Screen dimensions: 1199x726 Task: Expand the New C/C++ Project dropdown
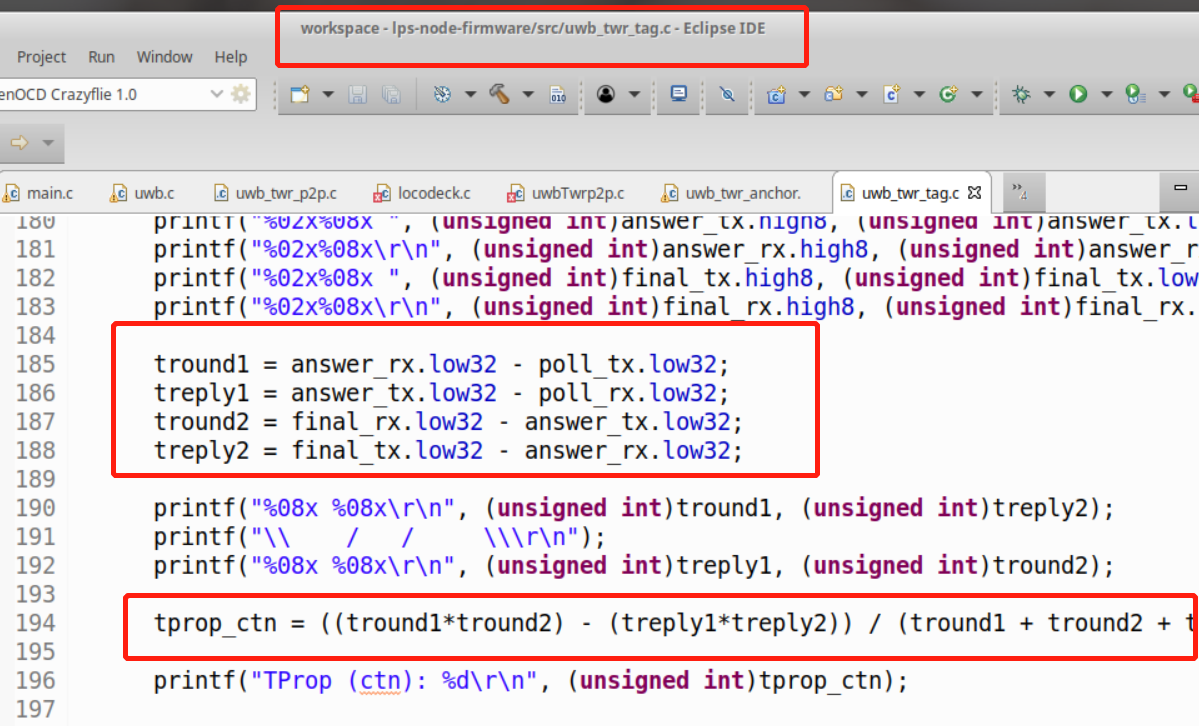804,94
